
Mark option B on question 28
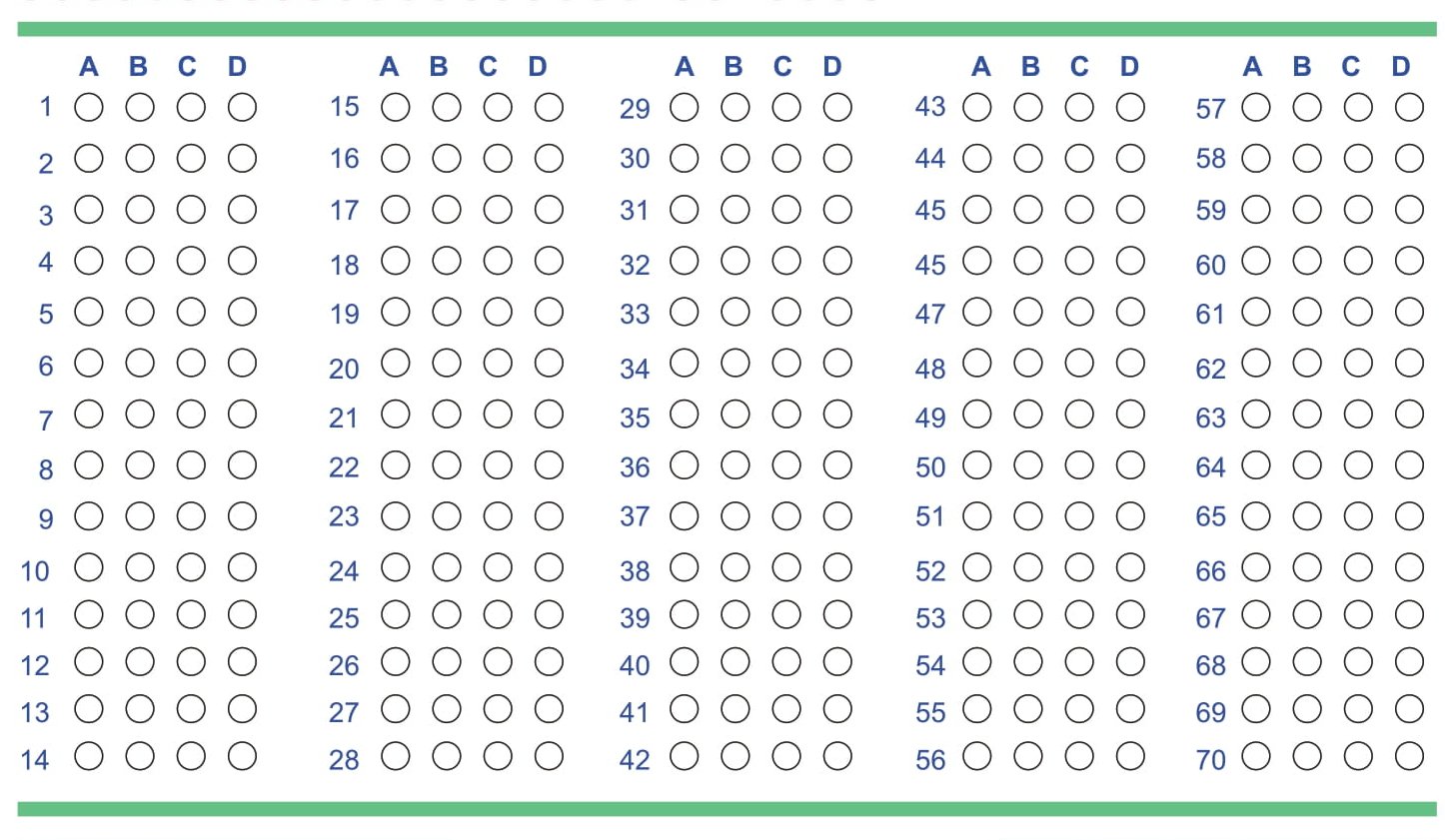point(447,756)
